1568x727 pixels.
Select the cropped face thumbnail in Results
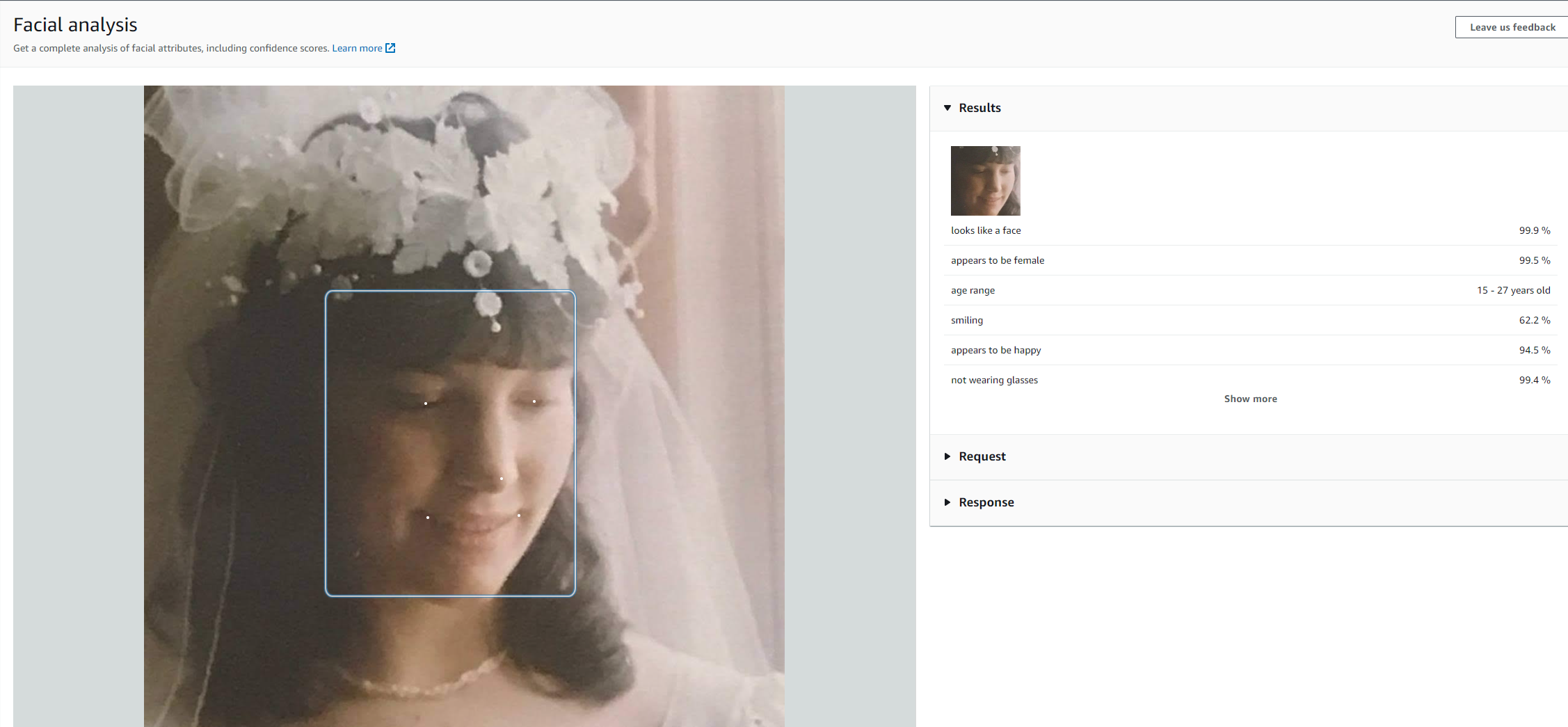[x=985, y=181]
